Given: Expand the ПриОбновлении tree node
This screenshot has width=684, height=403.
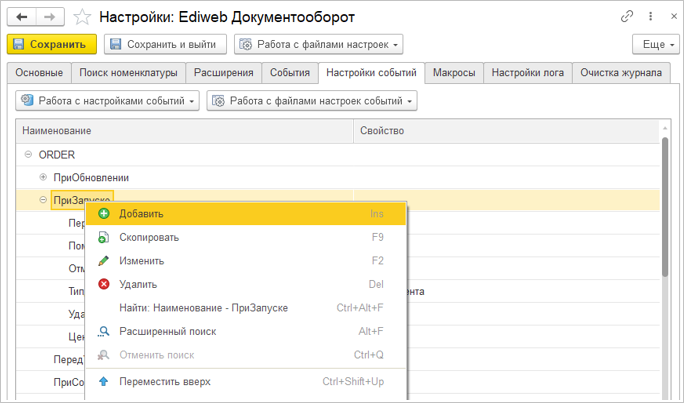Looking at the screenshot, I should (x=43, y=177).
